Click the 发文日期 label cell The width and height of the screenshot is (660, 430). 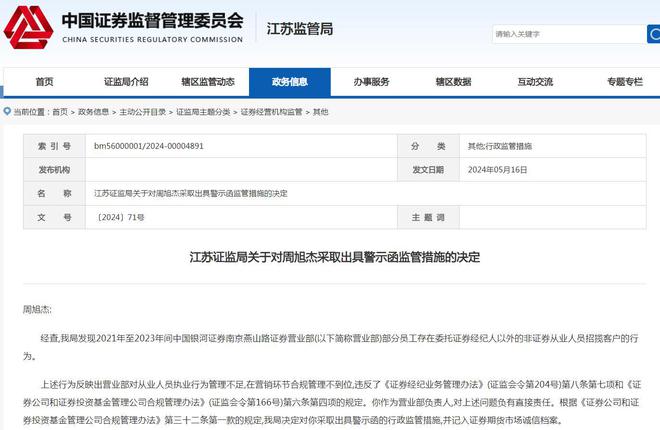428,170
